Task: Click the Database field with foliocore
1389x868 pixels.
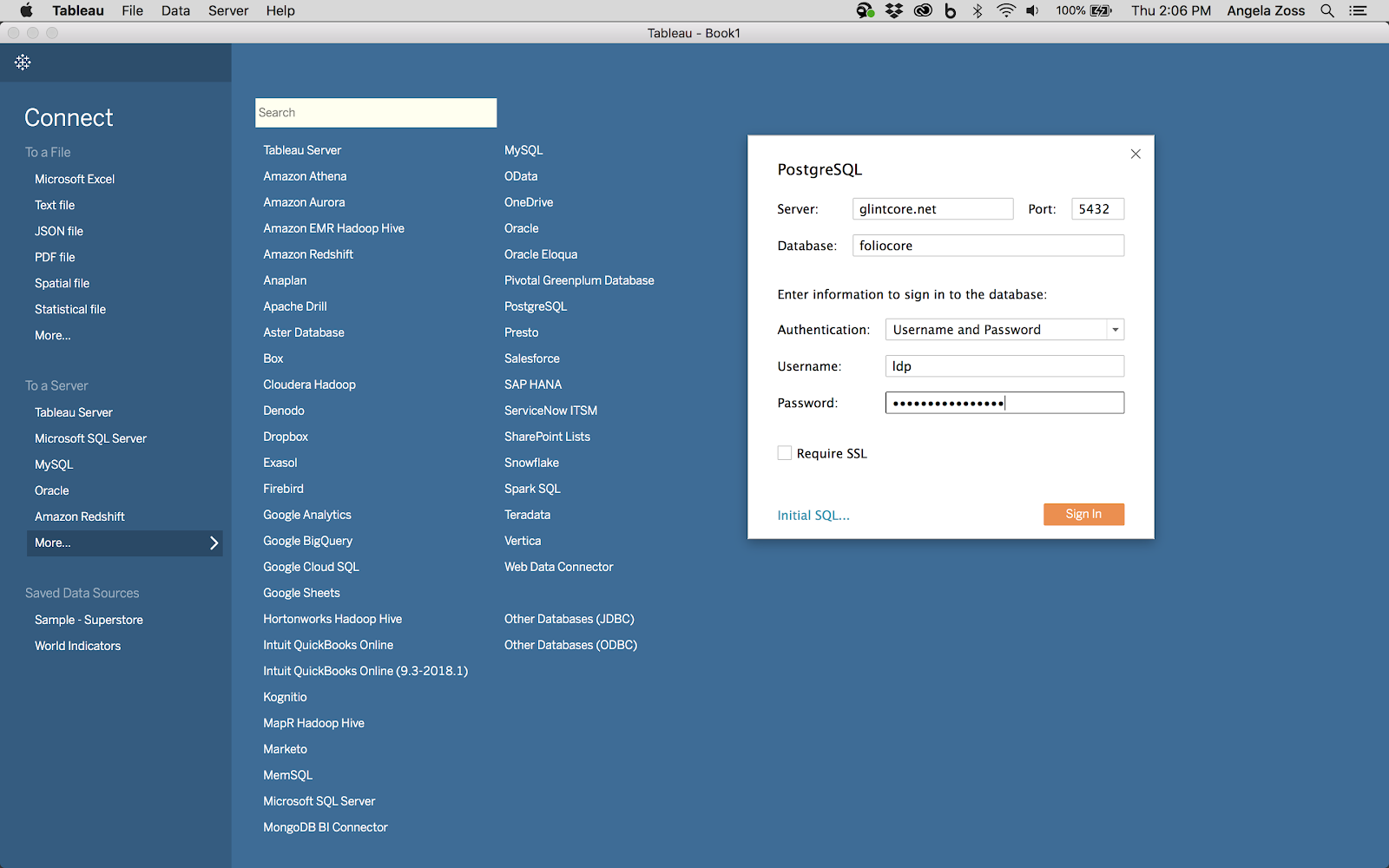Action: [988, 246]
